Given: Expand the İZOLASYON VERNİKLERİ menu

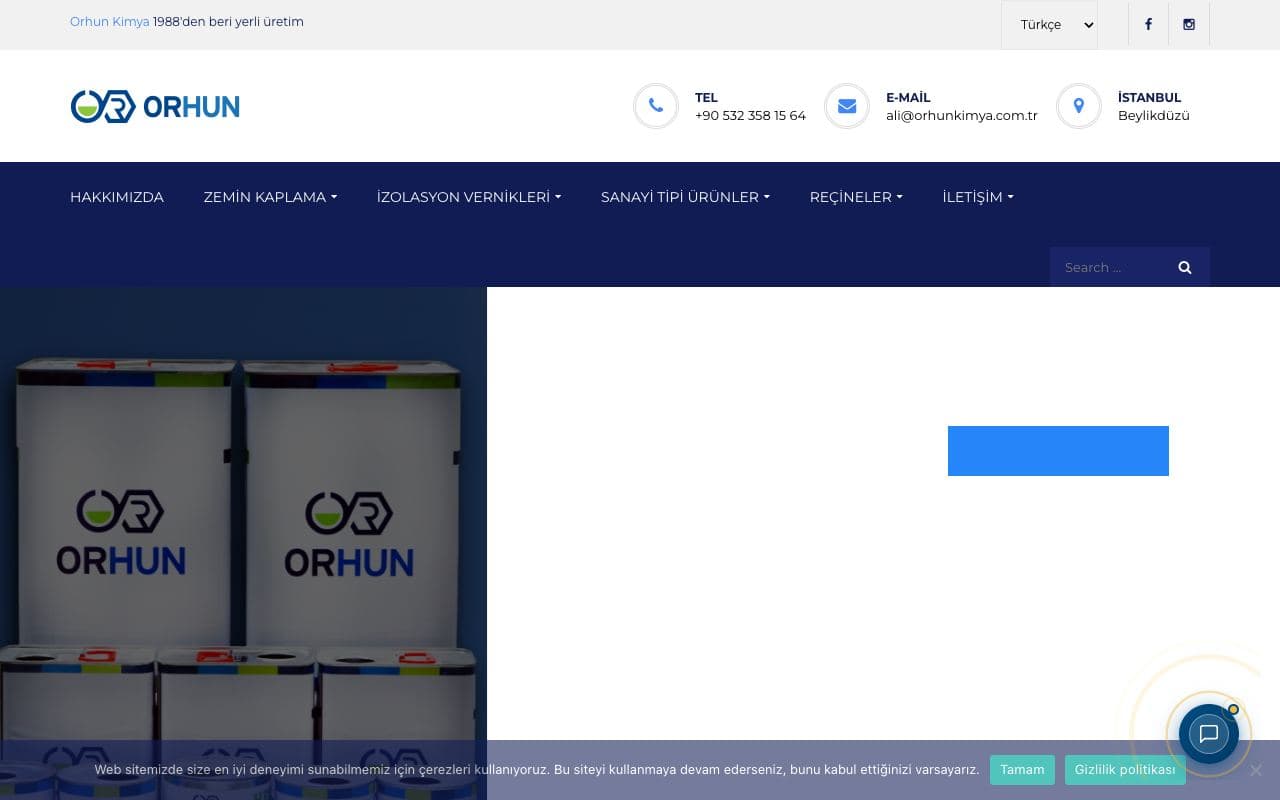Looking at the screenshot, I should 469,197.
